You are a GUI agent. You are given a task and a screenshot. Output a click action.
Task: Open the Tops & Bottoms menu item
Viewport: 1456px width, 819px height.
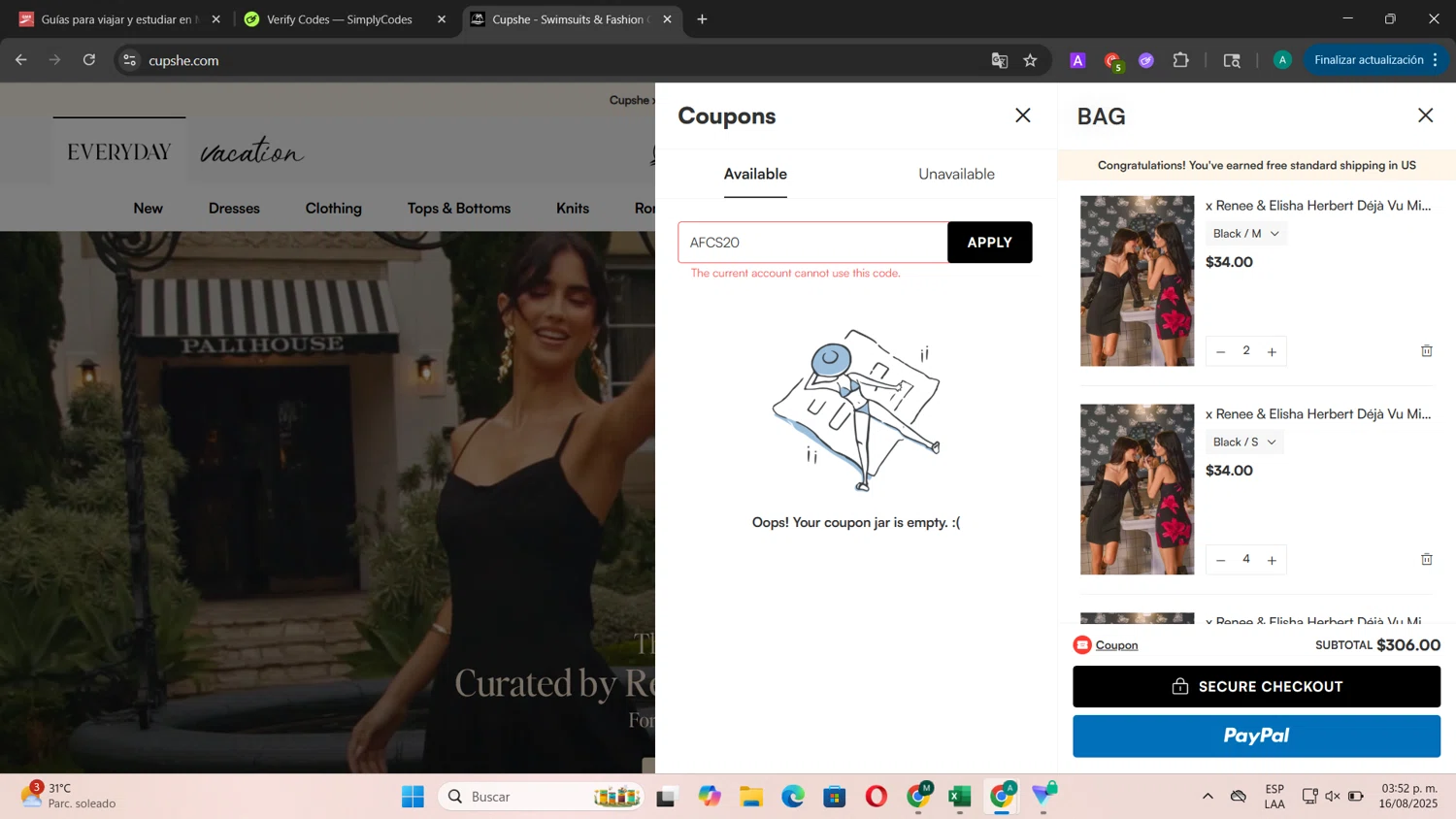[x=459, y=208]
